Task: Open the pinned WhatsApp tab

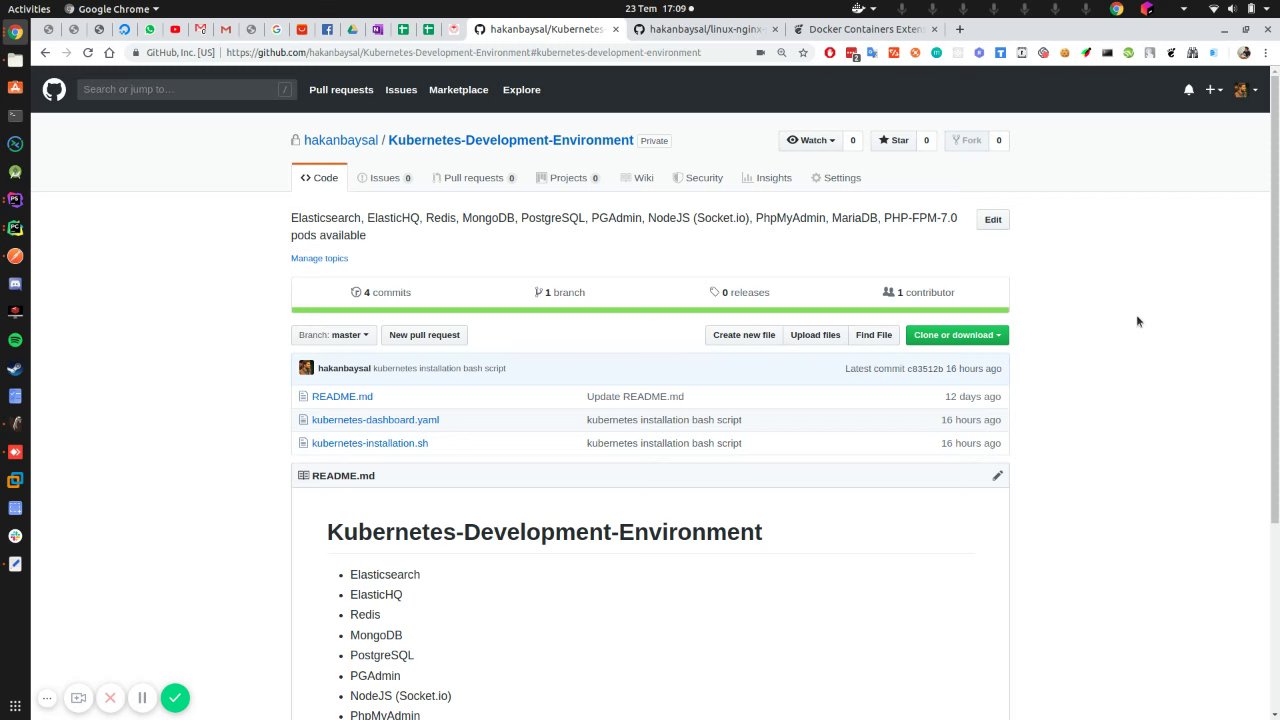Action: (x=150, y=29)
